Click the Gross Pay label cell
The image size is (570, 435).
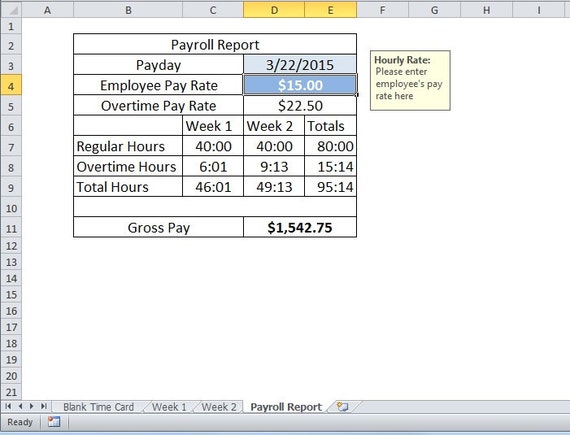click(x=158, y=228)
